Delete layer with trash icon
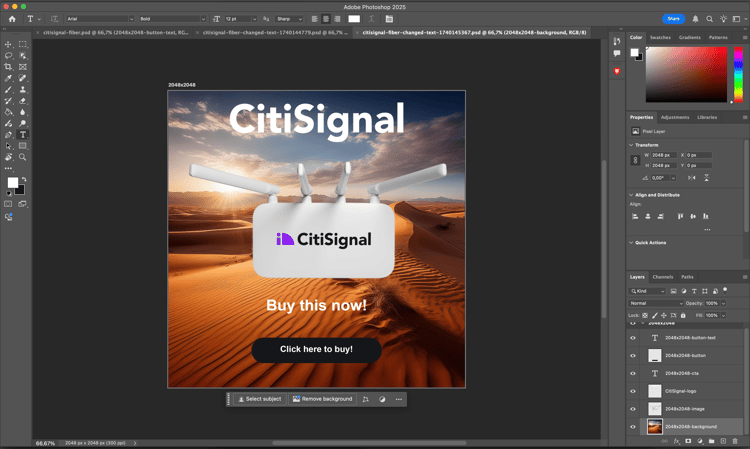Viewport: 750px width, 449px height. tap(735, 441)
